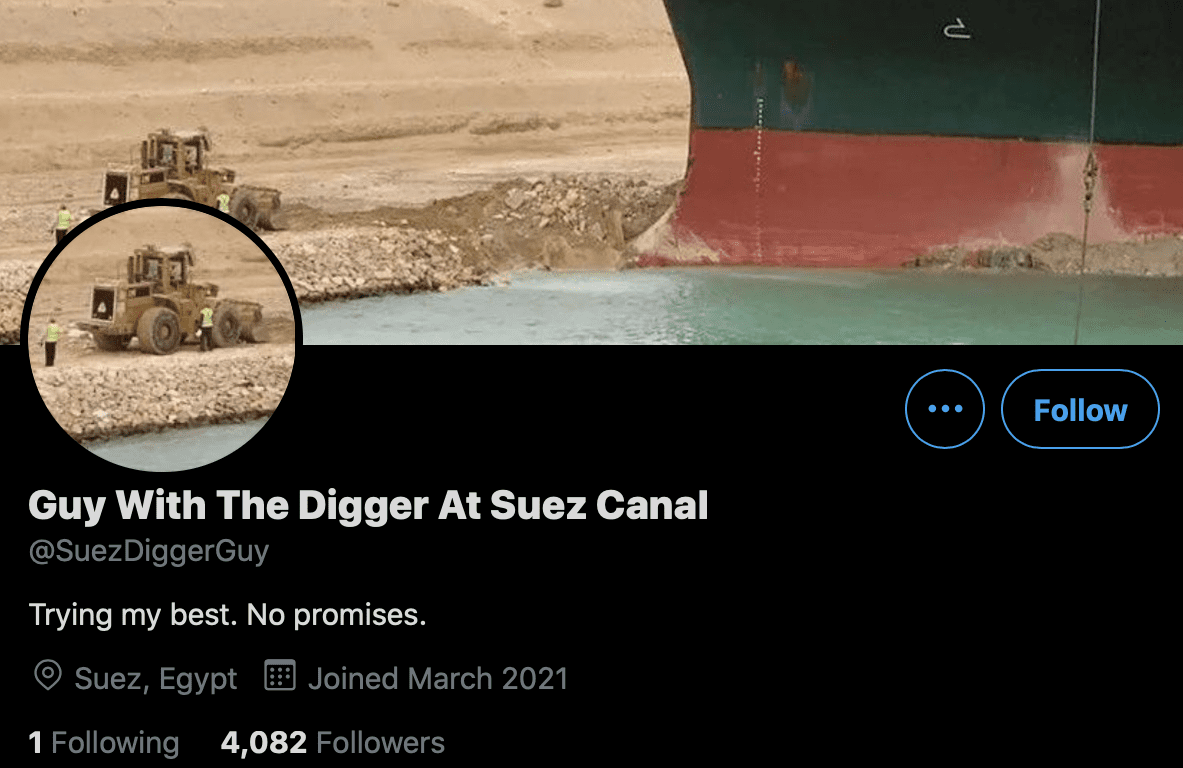Click the 4,082 follower count number
Image resolution: width=1183 pixels, height=768 pixels.
[263, 743]
